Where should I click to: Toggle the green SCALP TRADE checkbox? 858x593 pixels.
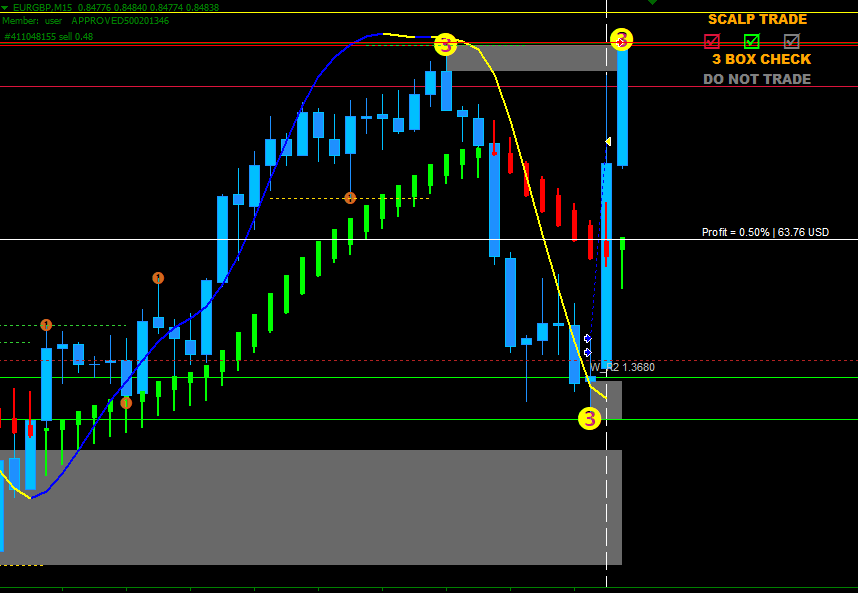point(752,41)
